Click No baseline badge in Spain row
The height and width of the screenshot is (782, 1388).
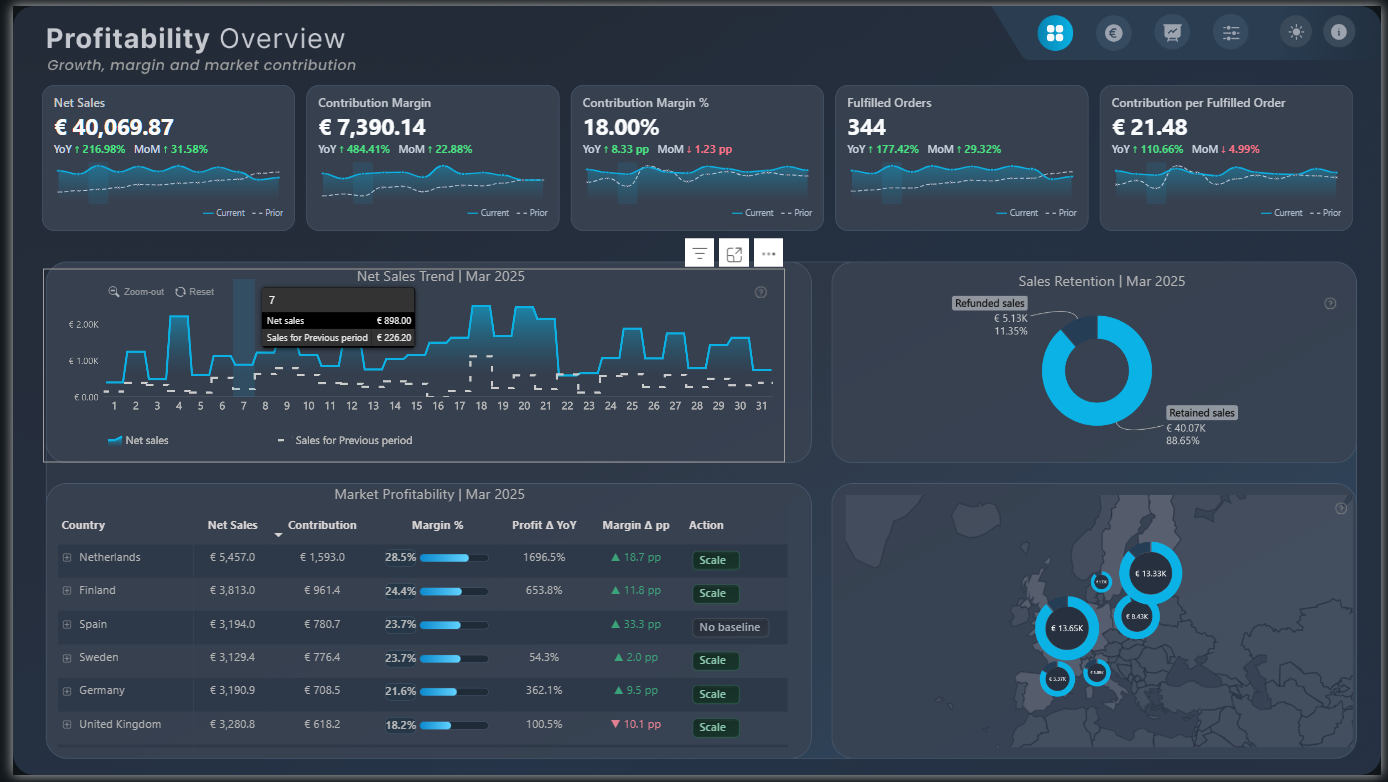click(x=730, y=628)
